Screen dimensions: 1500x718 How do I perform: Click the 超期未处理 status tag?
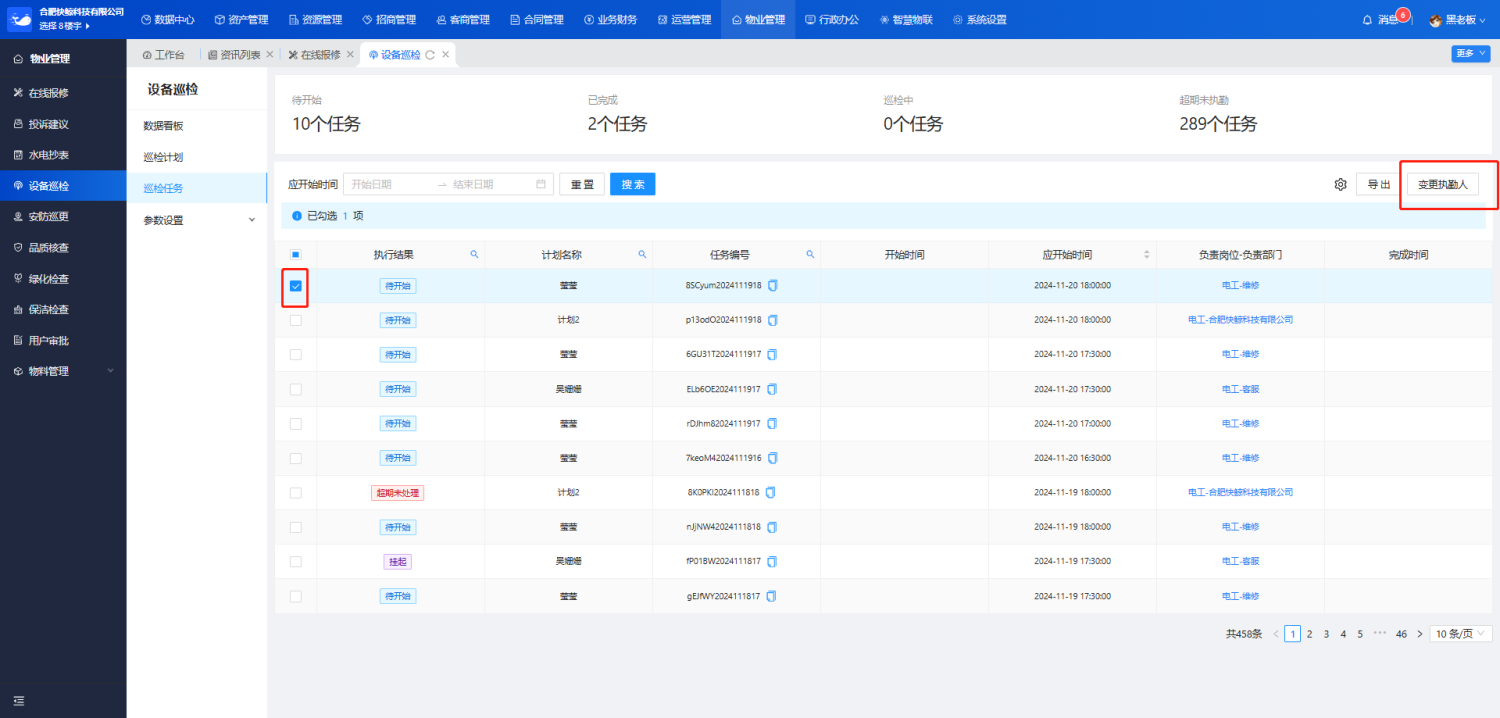[x=398, y=492]
